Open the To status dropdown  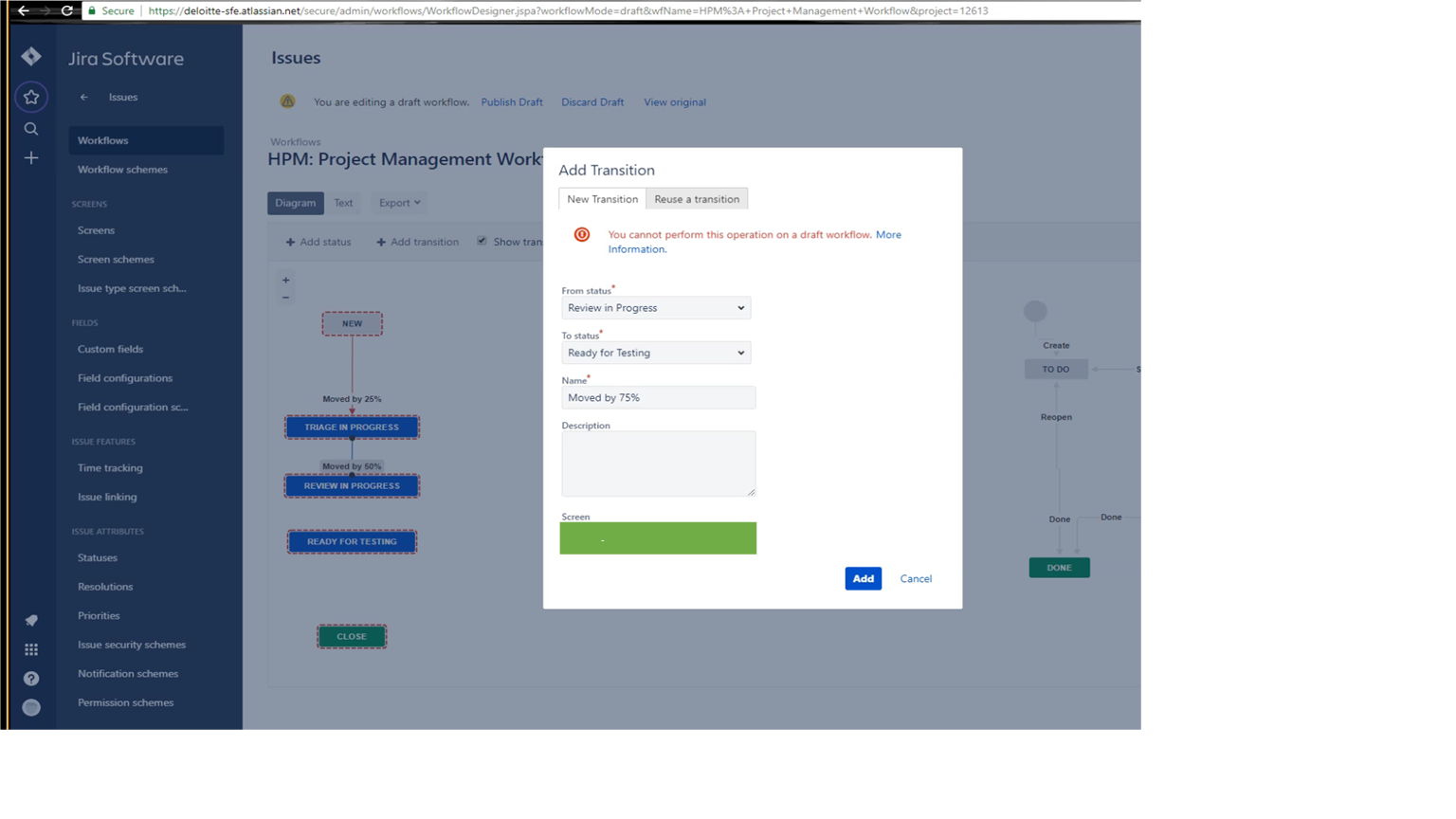(656, 353)
